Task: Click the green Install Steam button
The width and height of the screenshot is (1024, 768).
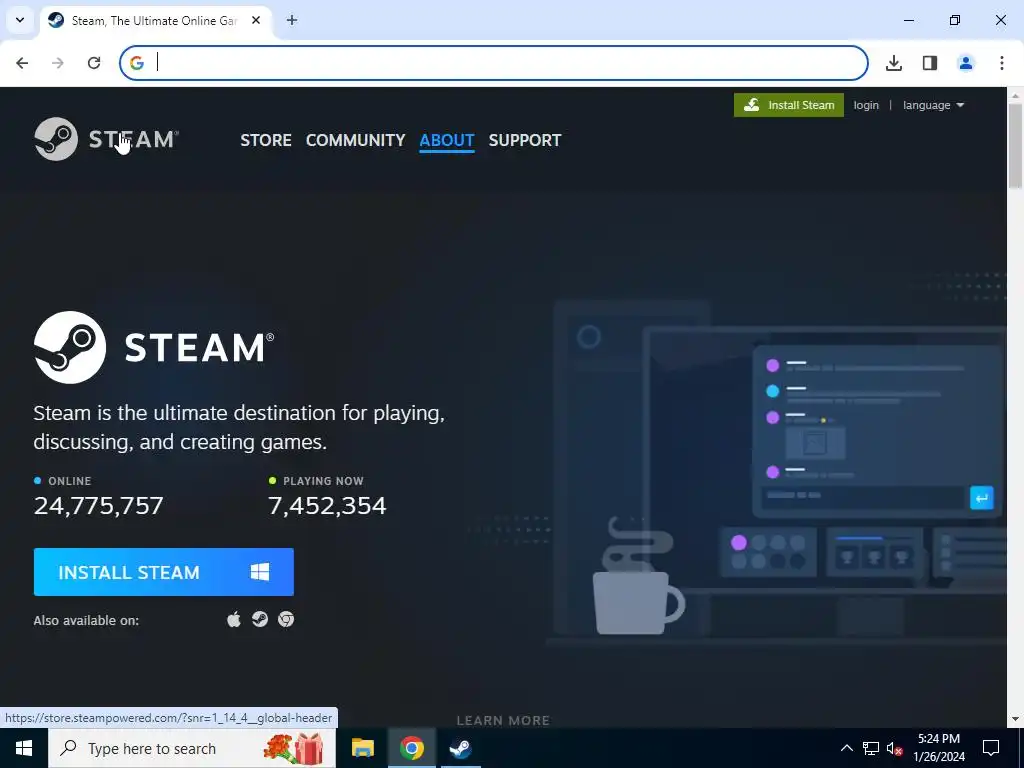Action: [788, 105]
